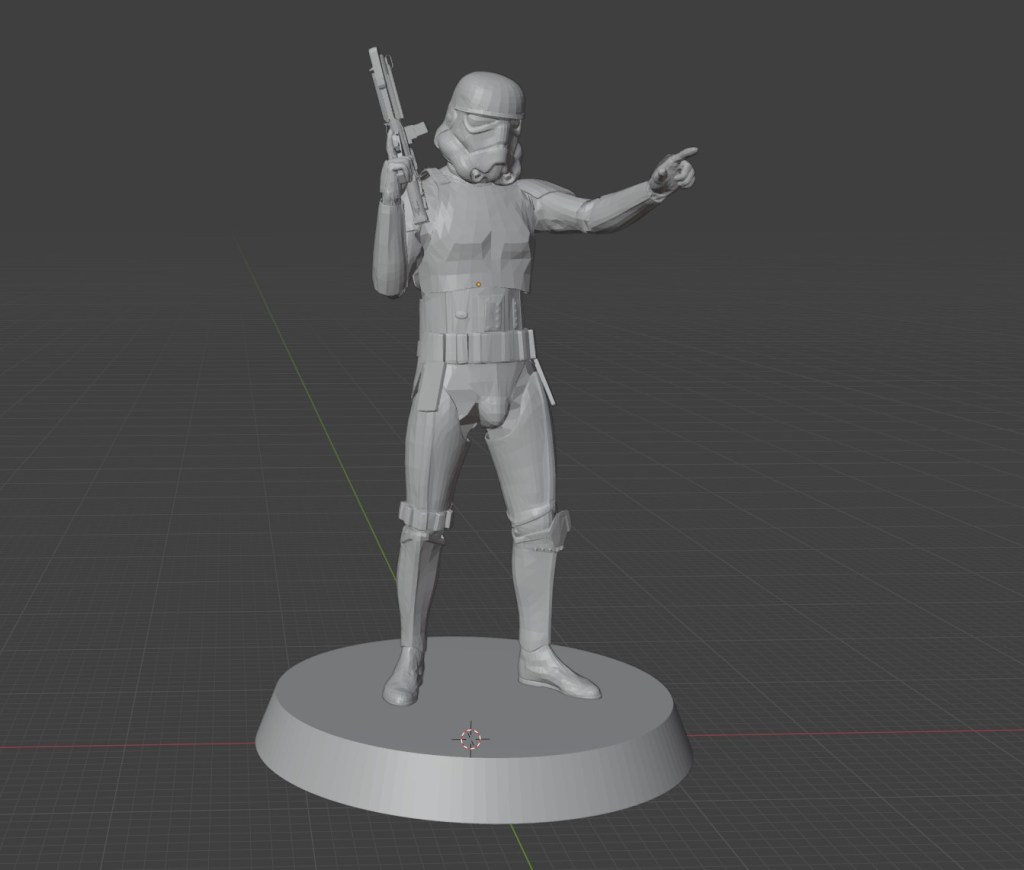Click the 3D cursor on the round base
The image size is (1024, 870).
pos(469,739)
